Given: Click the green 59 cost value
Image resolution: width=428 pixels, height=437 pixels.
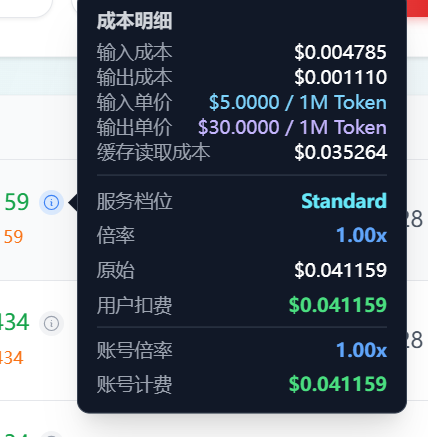Looking at the screenshot, I should (17, 202).
